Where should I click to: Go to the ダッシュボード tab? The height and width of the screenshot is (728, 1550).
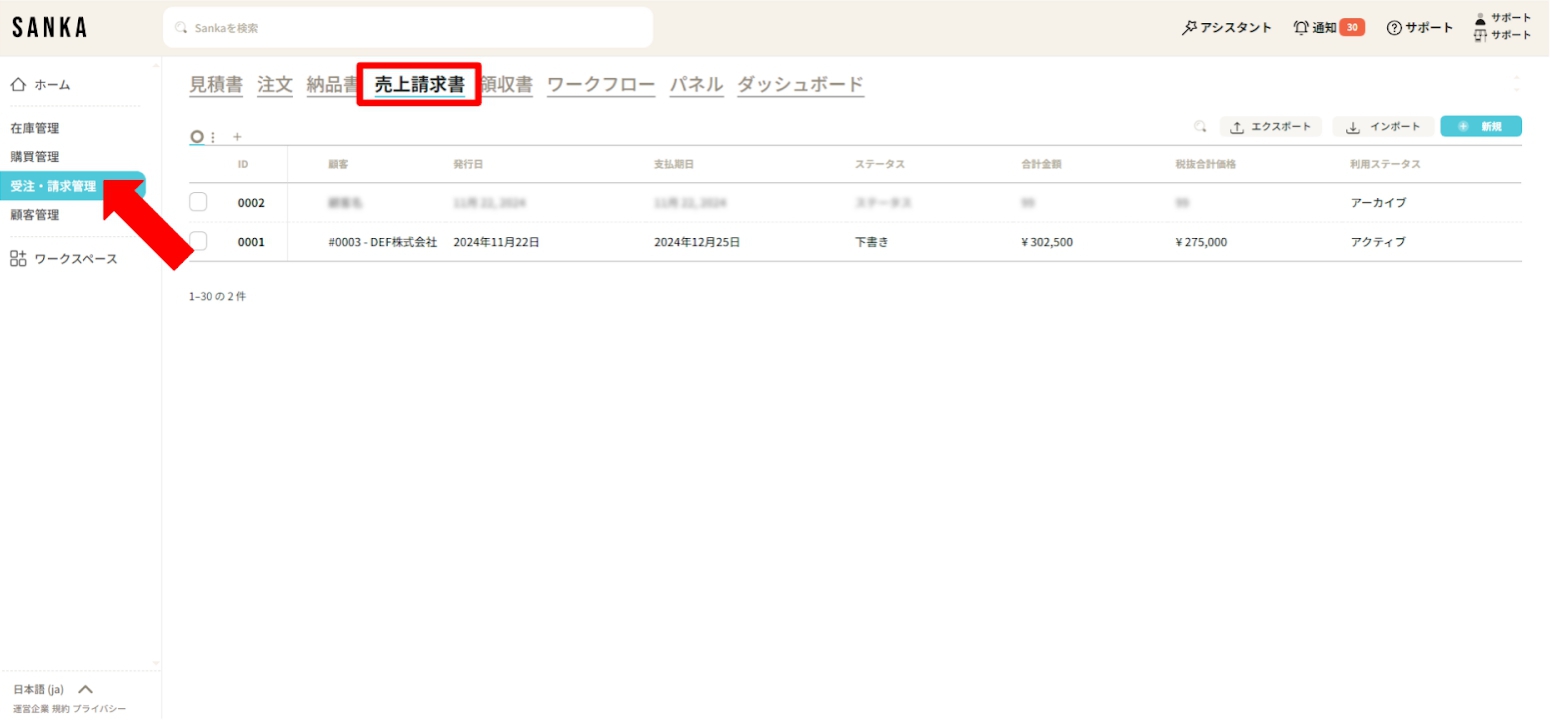click(x=800, y=85)
